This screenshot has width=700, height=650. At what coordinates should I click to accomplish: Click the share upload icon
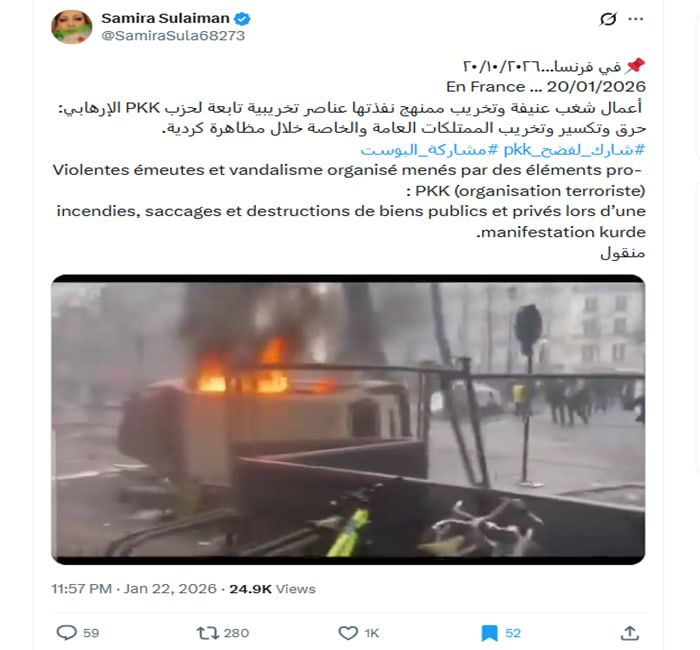pyautogui.click(x=629, y=633)
